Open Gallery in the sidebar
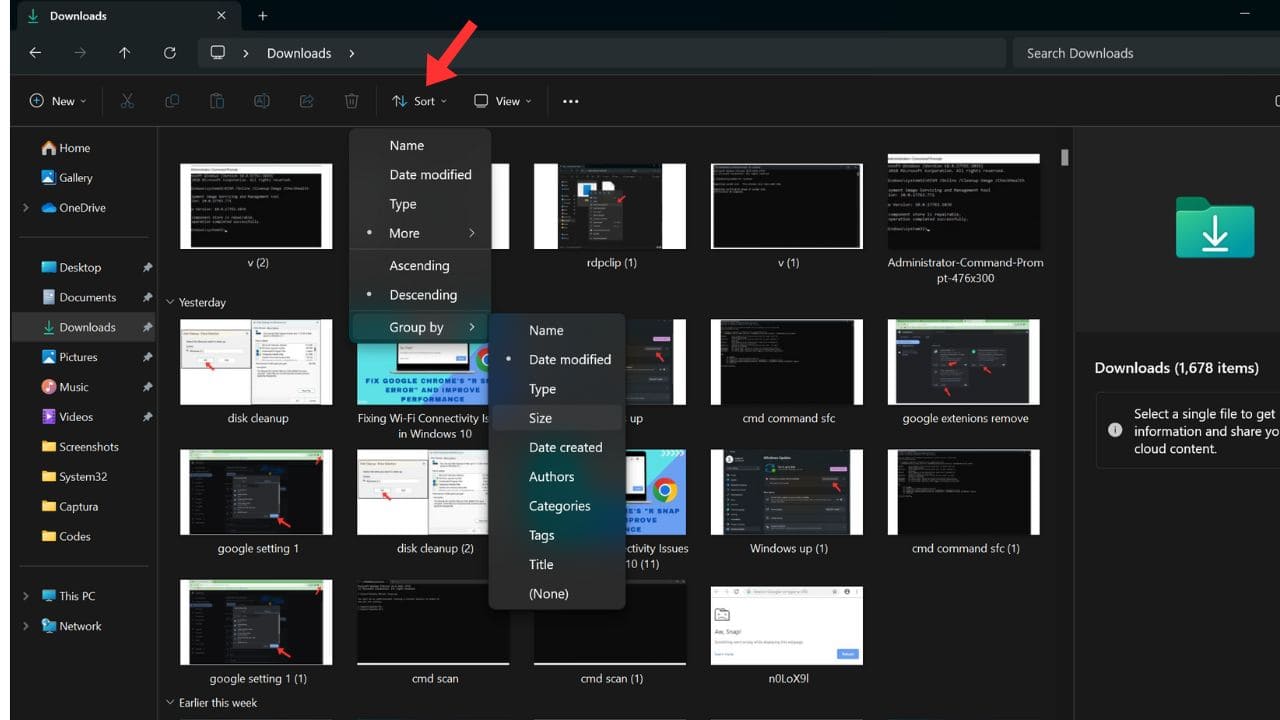Screen dimensions: 1280x720 click(x=67, y=178)
